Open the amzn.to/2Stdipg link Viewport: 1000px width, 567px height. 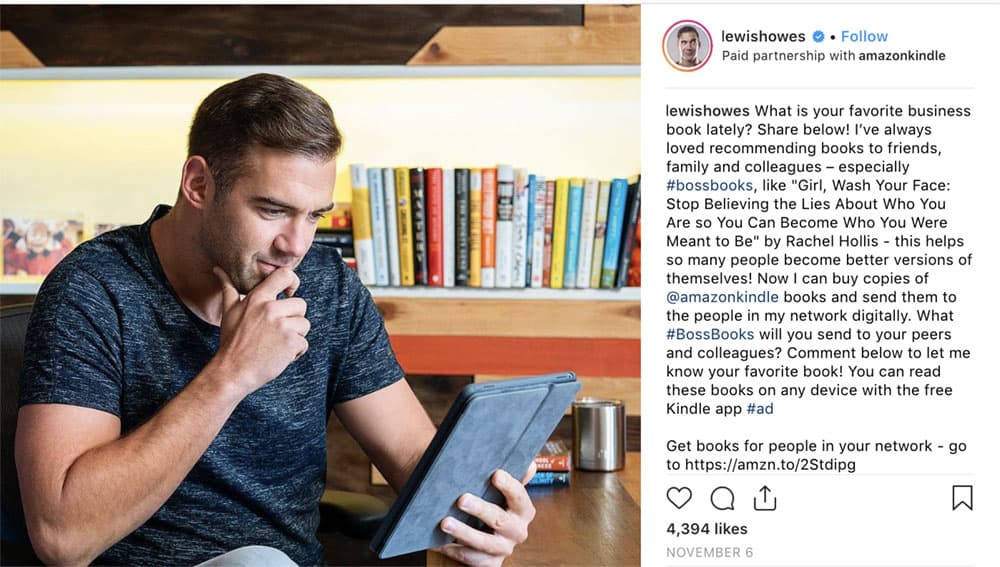770,464
